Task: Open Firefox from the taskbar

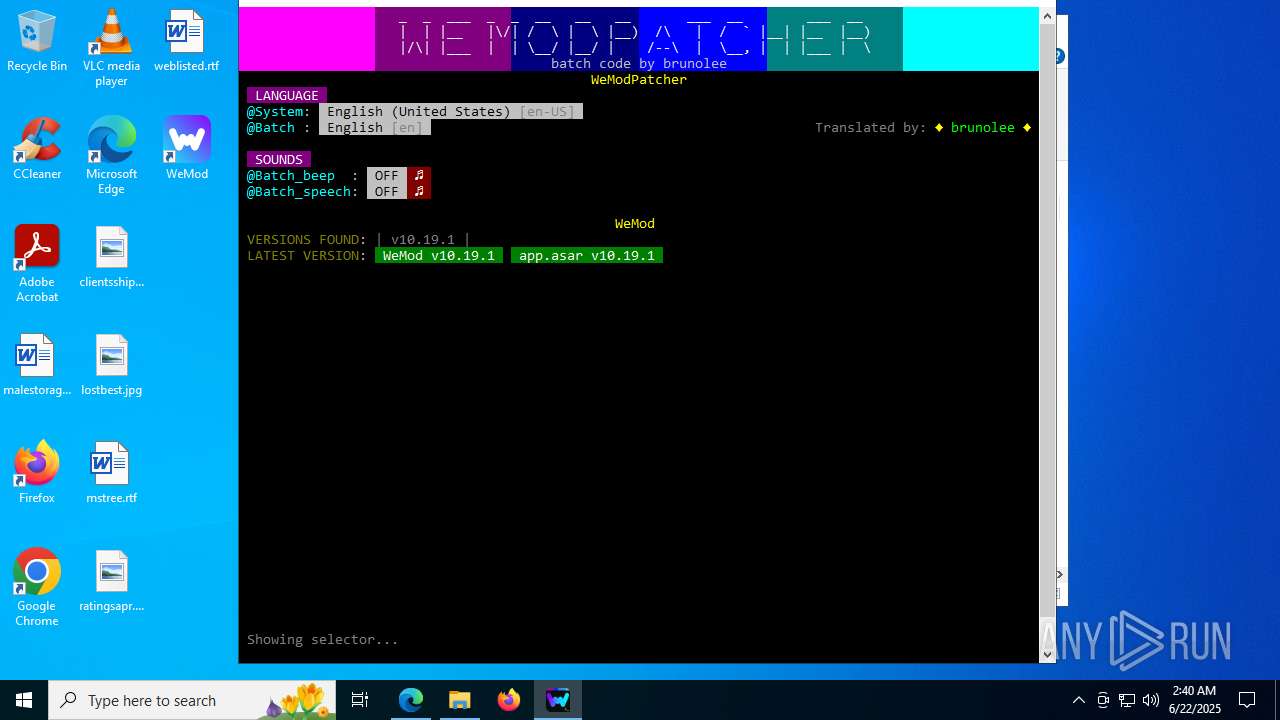Action: [509, 700]
